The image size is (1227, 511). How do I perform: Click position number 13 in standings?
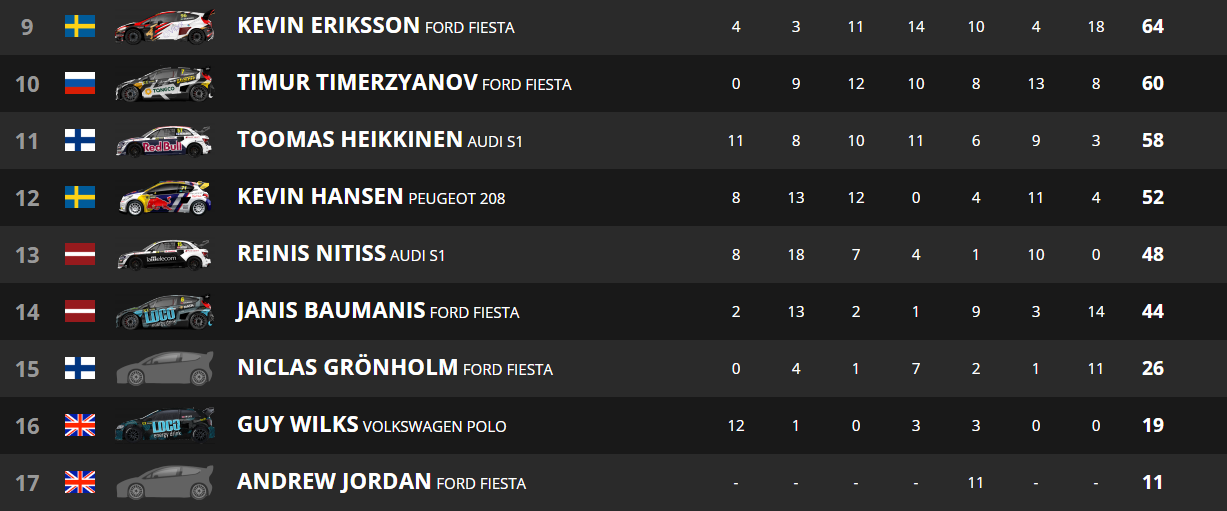click(x=27, y=255)
